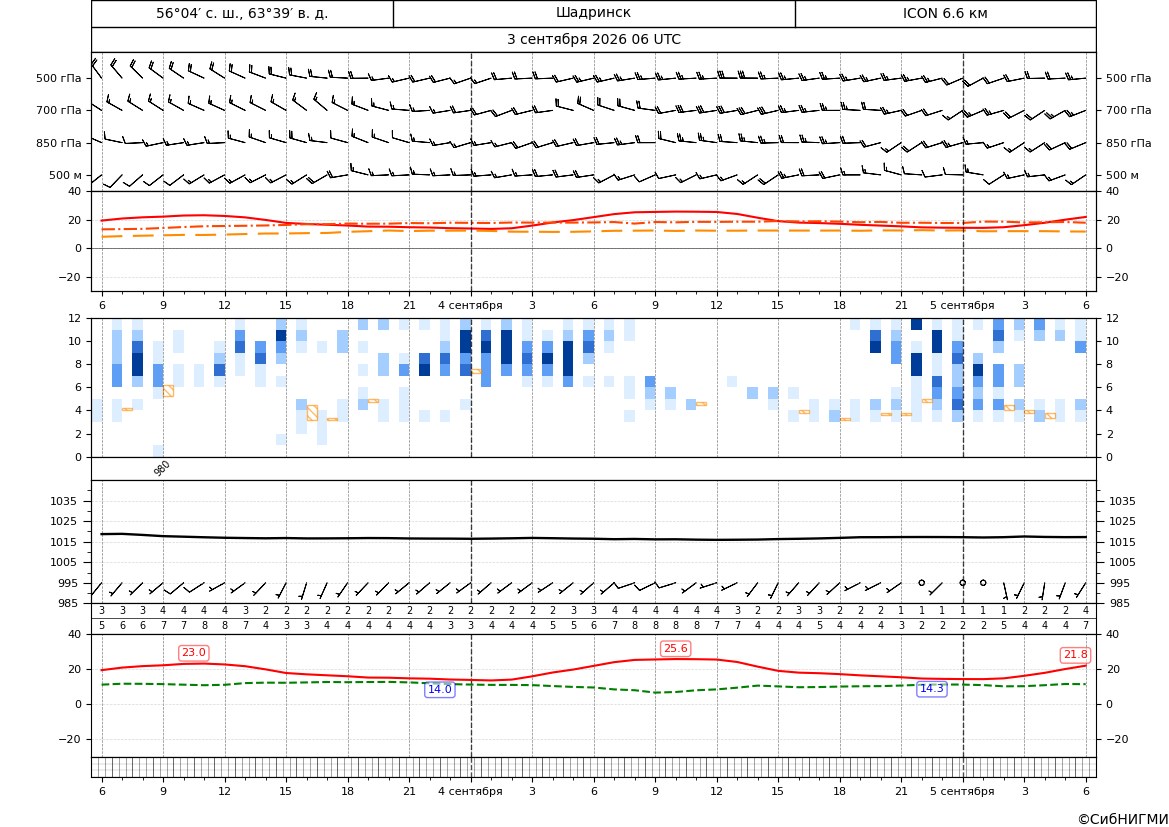Click the 5 сентября label under temperature panel
The width and height of the screenshot is (1169, 827).
962,305
